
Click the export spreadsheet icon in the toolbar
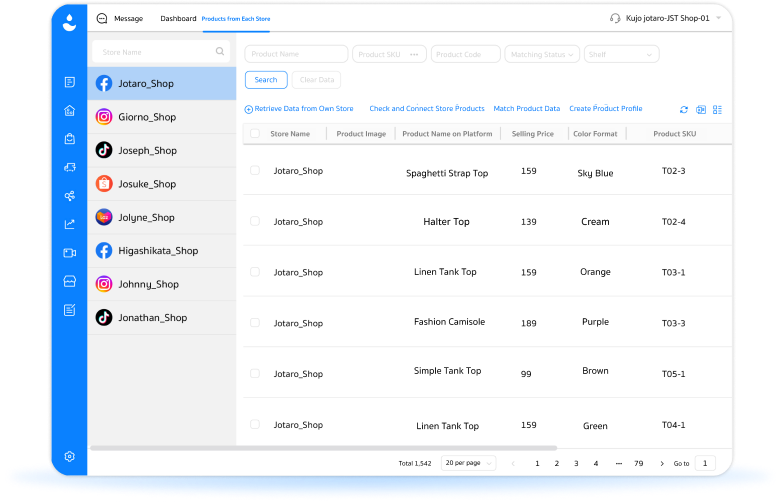pos(701,110)
